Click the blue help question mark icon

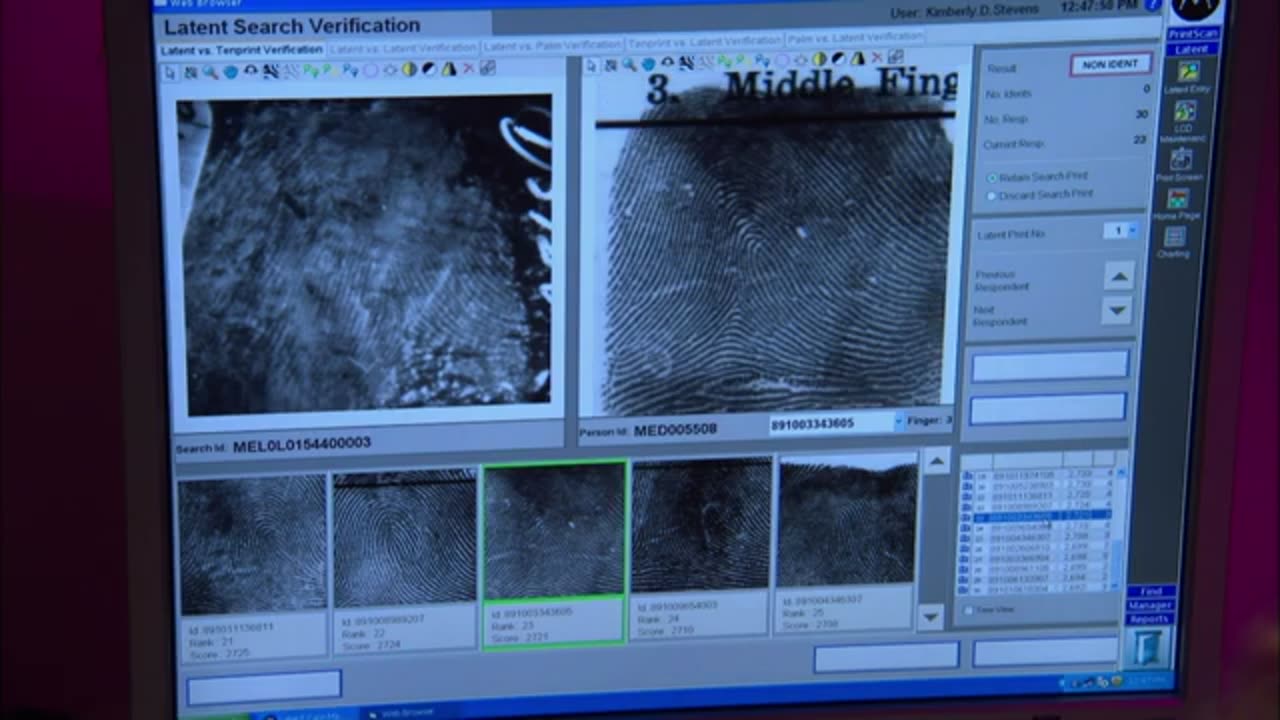tap(1153, 5)
